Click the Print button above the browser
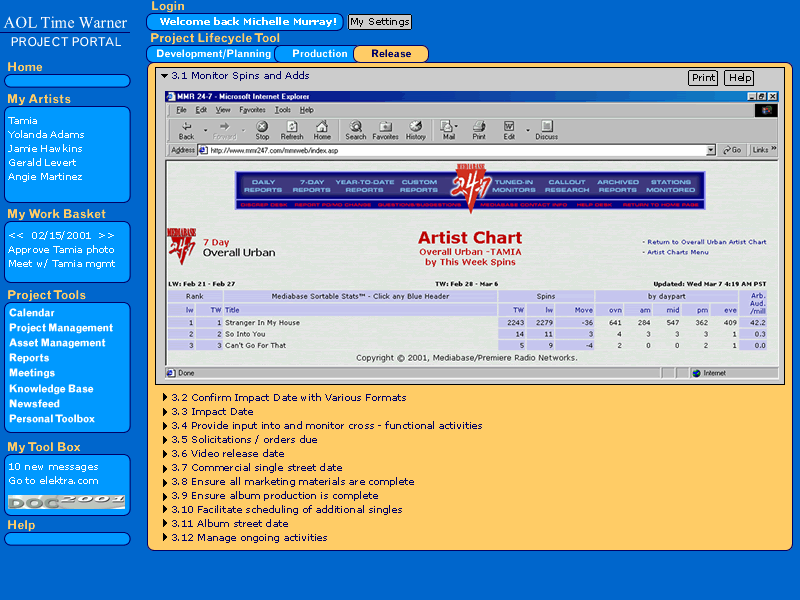800x600 pixels. coord(703,78)
